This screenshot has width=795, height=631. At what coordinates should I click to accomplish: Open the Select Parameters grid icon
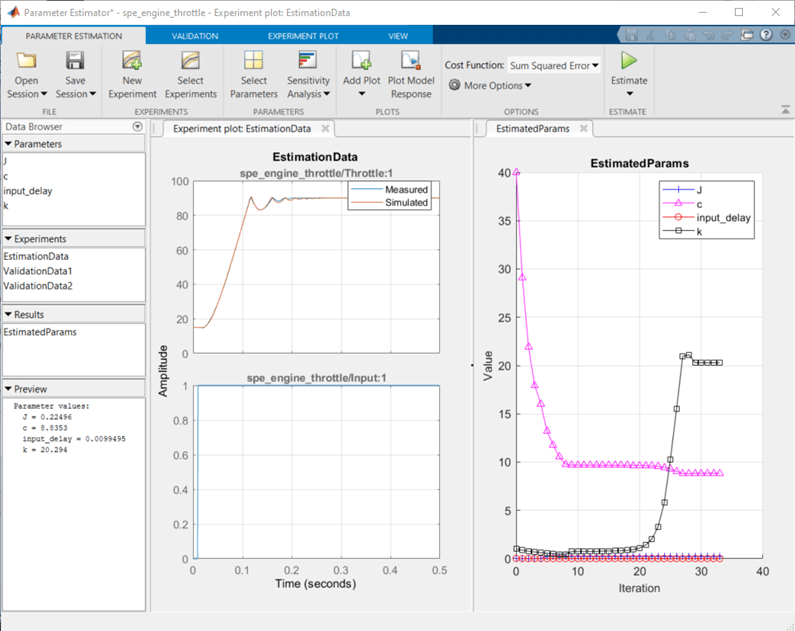tap(253, 60)
